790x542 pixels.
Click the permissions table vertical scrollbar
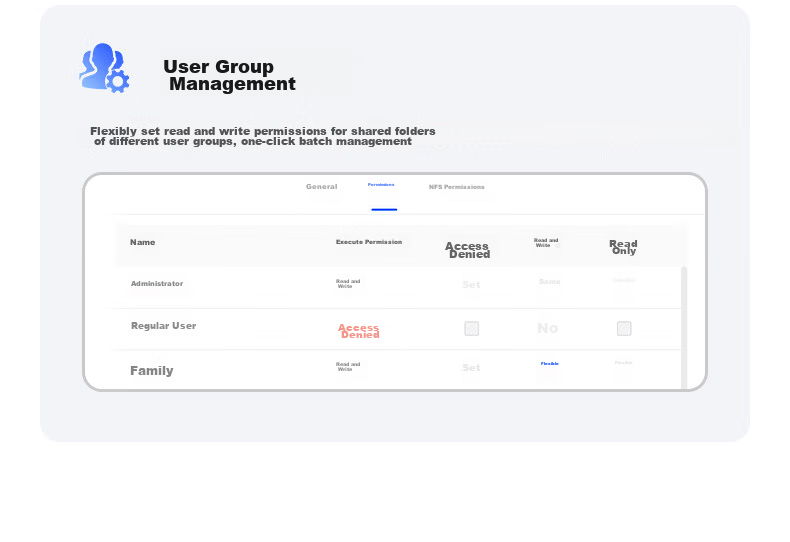tap(684, 327)
